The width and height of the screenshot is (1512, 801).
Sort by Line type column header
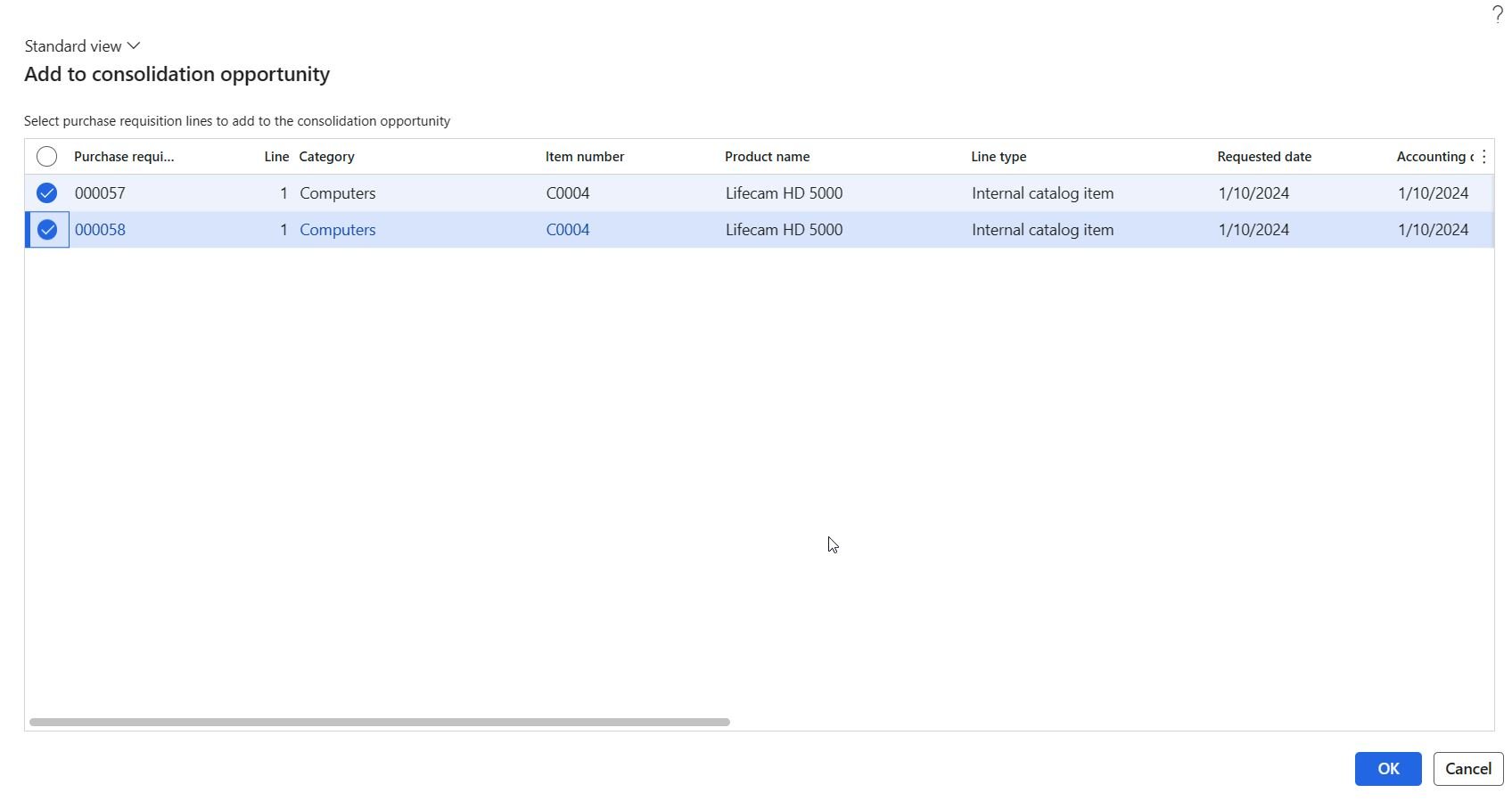coord(998,157)
